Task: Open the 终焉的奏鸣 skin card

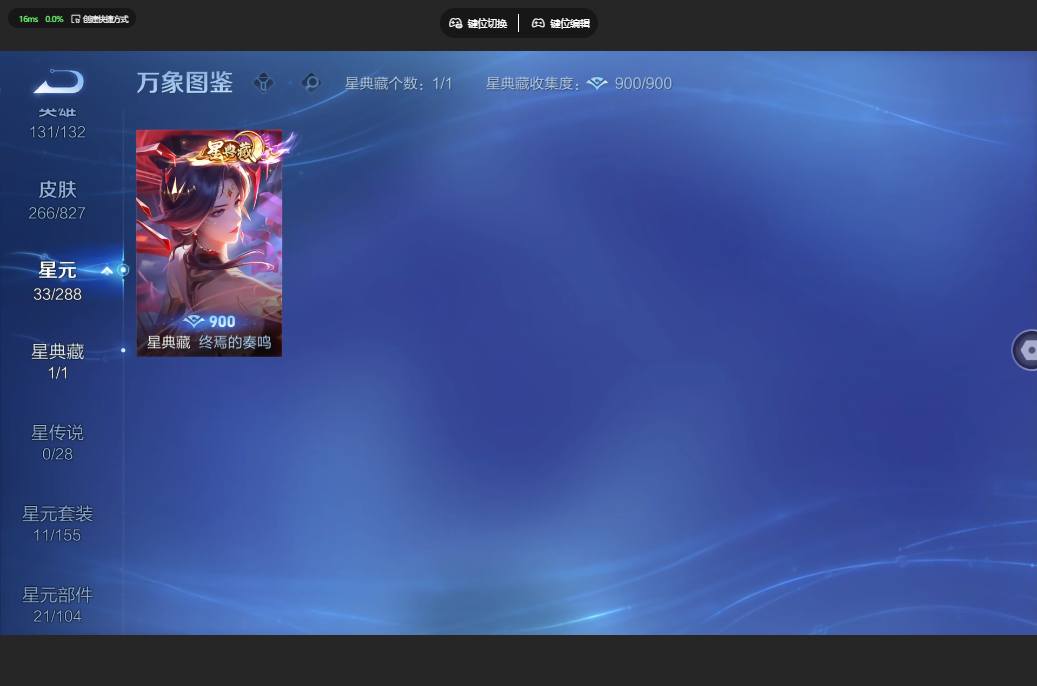Action: 209,243
